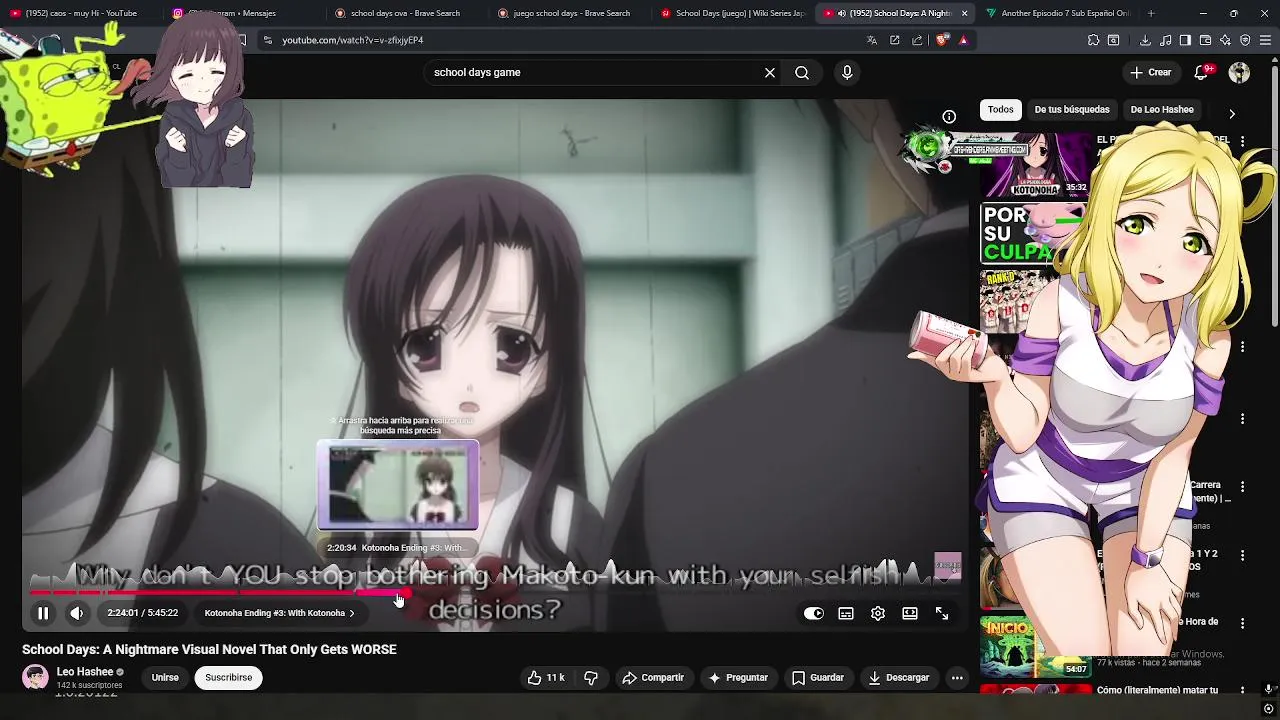Open Brave Shields lion icon

coord(942,40)
